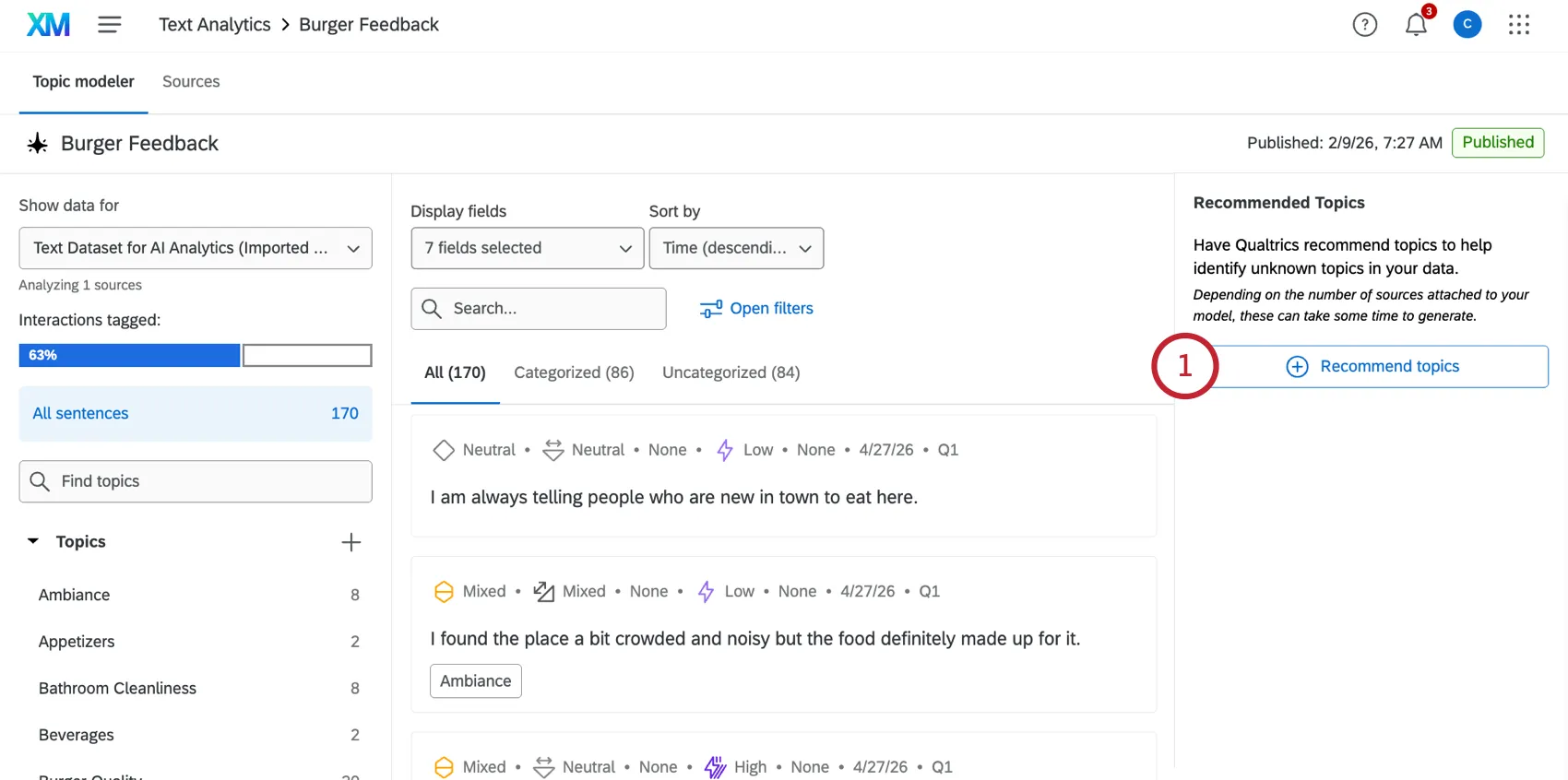This screenshot has width=1568, height=780.
Task: Open the app switcher grid icon
Action: tap(1518, 25)
